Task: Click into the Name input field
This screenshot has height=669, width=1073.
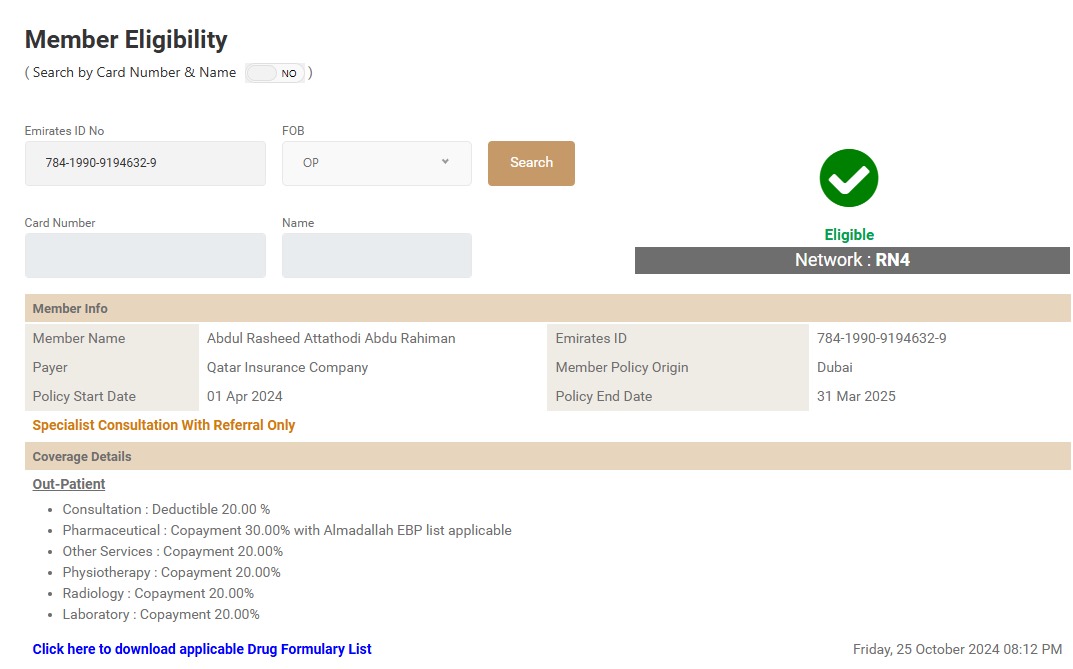Action: click(x=377, y=255)
